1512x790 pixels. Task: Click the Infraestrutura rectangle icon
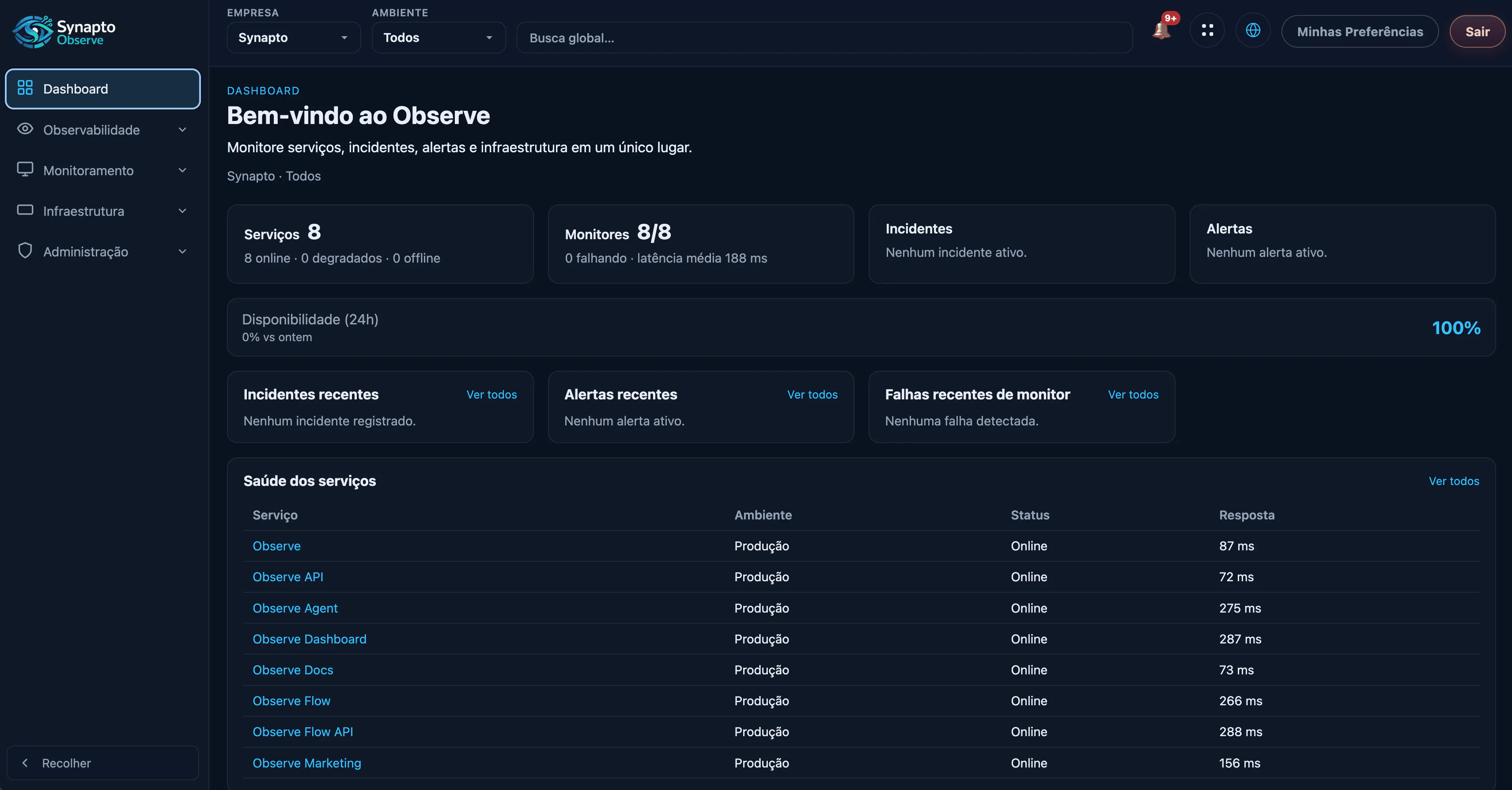[25, 210]
